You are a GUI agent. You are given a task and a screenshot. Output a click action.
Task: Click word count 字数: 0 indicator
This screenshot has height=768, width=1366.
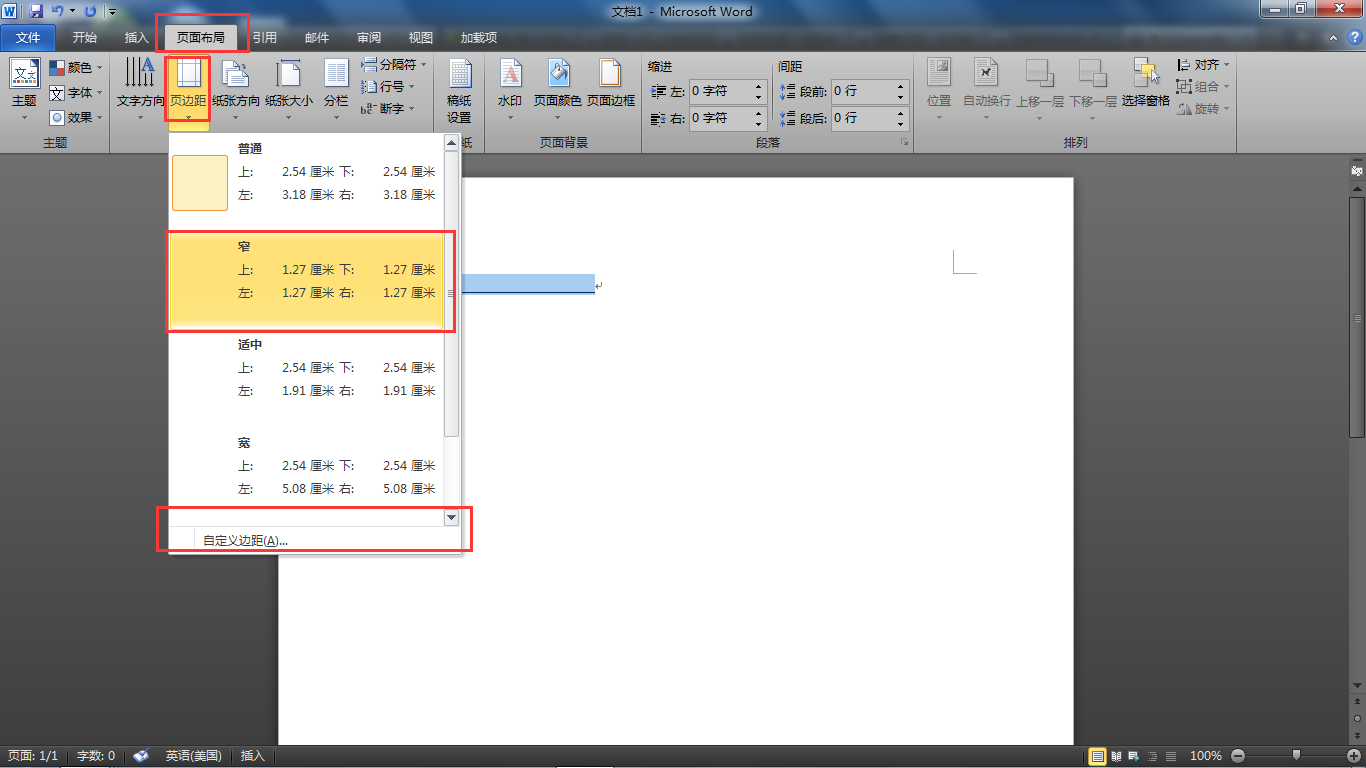(x=96, y=756)
